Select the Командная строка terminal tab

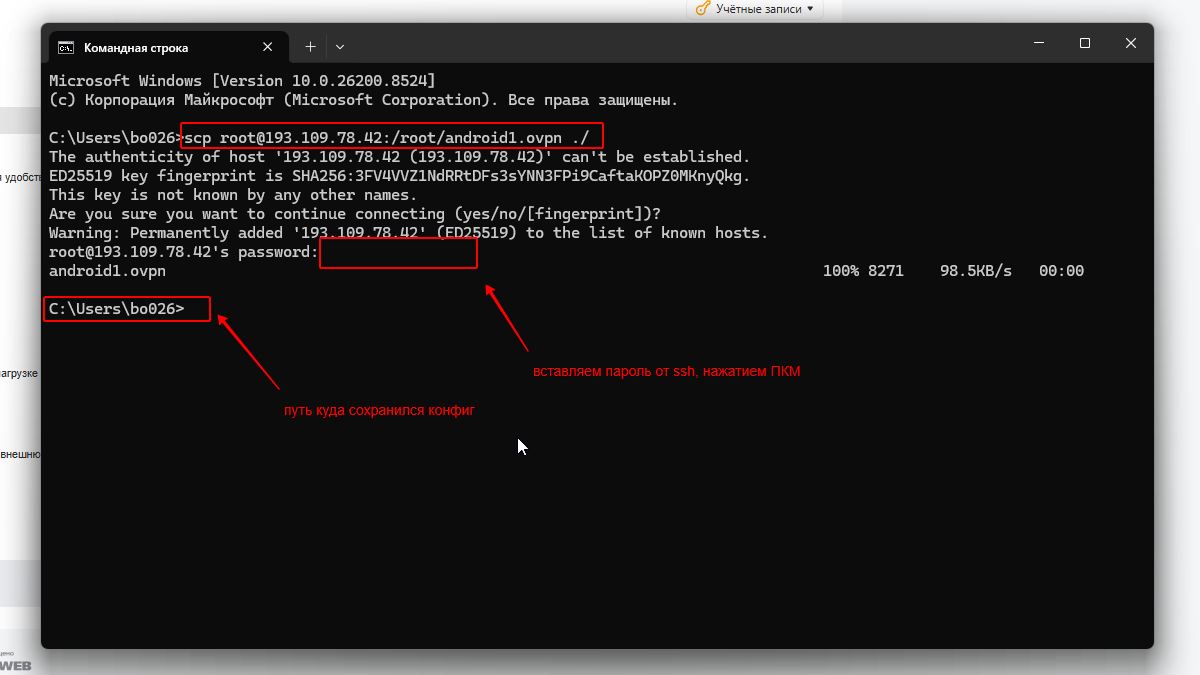(x=167, y=47)
